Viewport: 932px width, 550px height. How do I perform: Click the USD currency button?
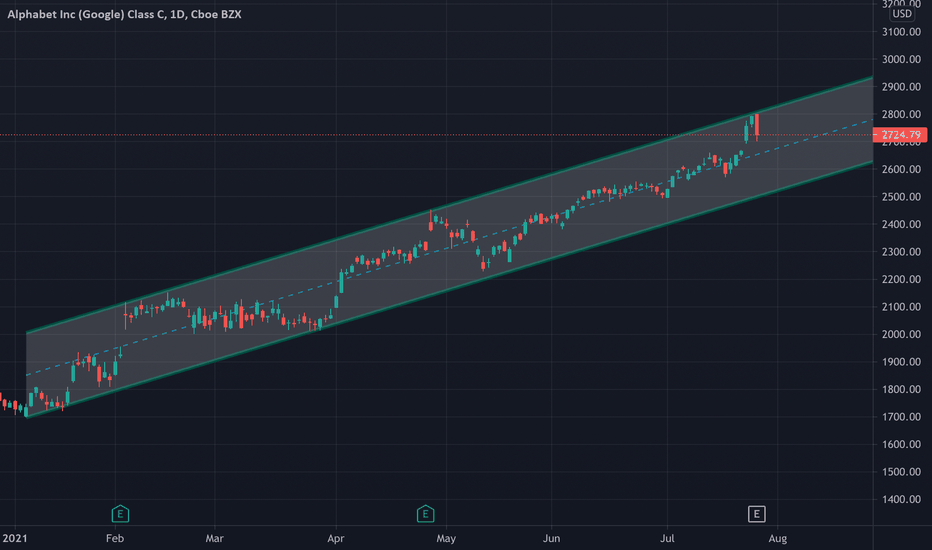[902, 14]
